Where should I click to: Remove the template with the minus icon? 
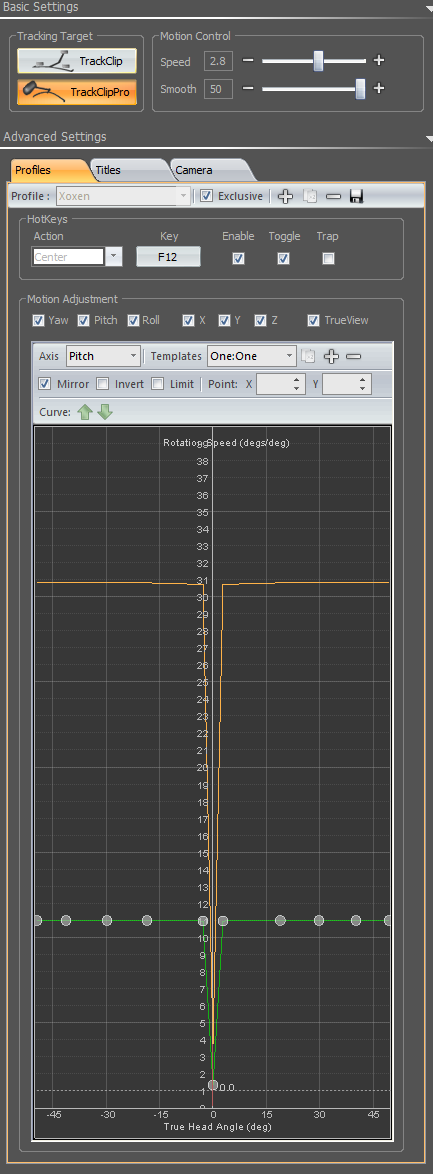[354, 356]
